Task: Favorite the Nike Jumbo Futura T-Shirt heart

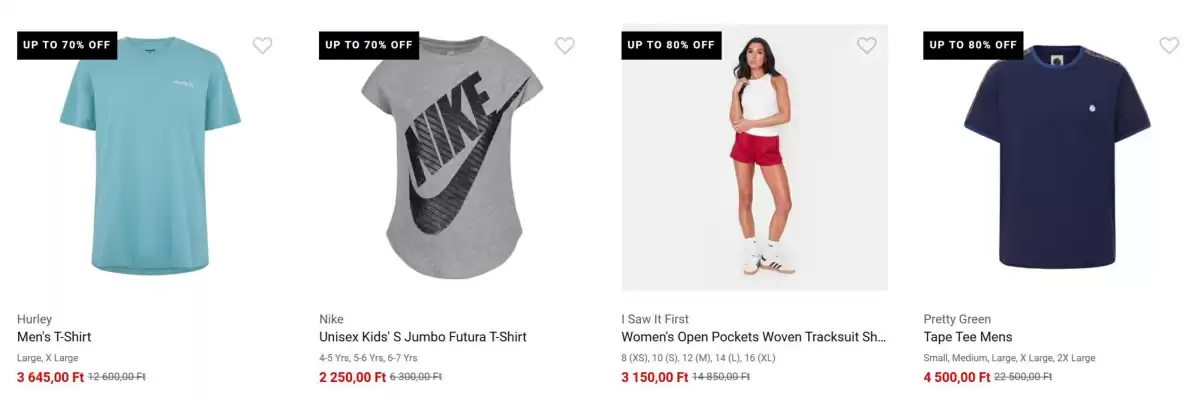Action: 565,45
